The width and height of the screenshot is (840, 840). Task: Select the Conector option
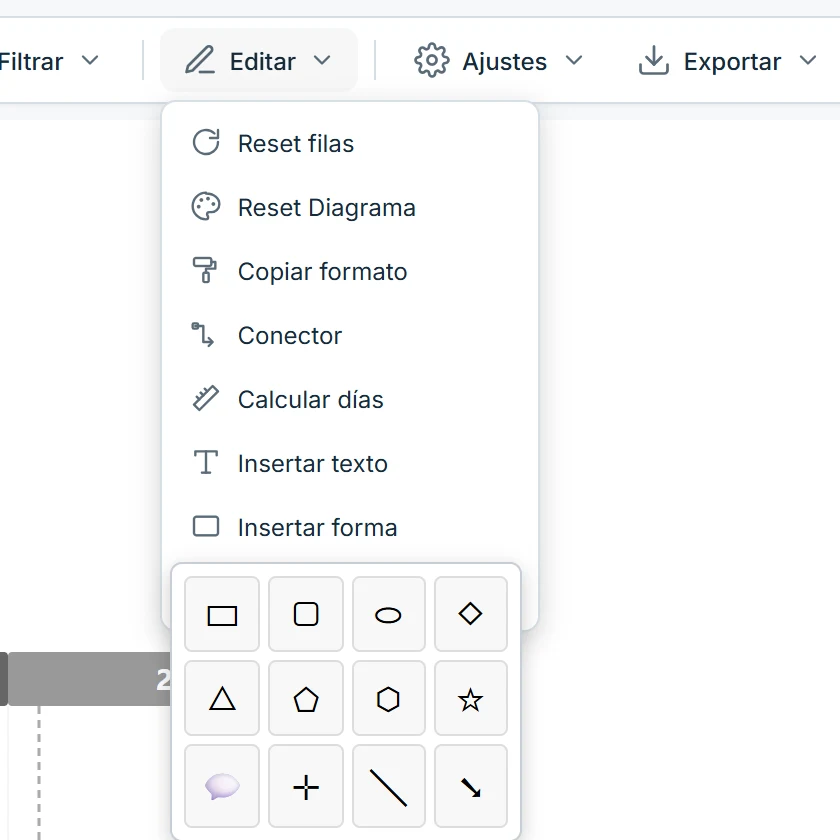(349, 335)
